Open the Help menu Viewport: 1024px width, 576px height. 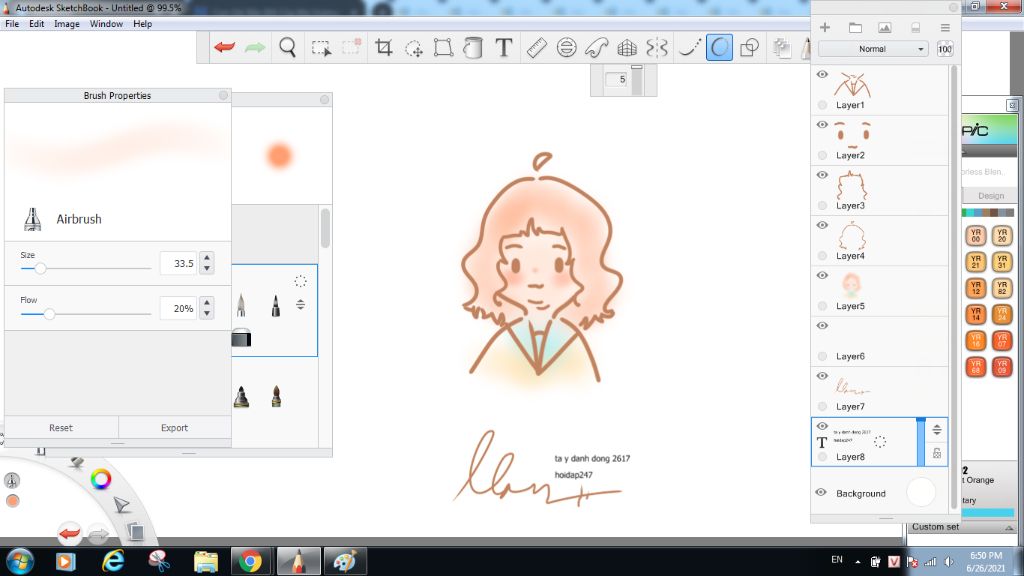pyautogui.click(x=142, y=24)
